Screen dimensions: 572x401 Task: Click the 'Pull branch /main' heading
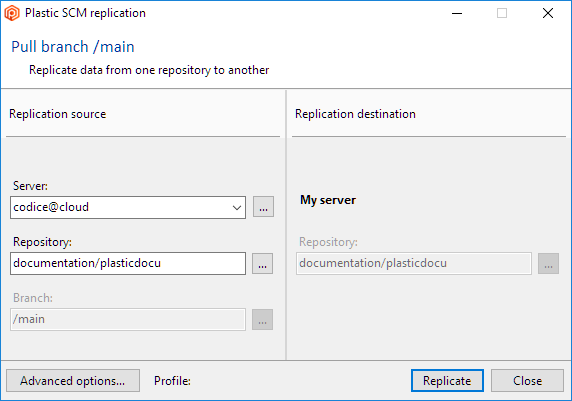coord(73,47)
